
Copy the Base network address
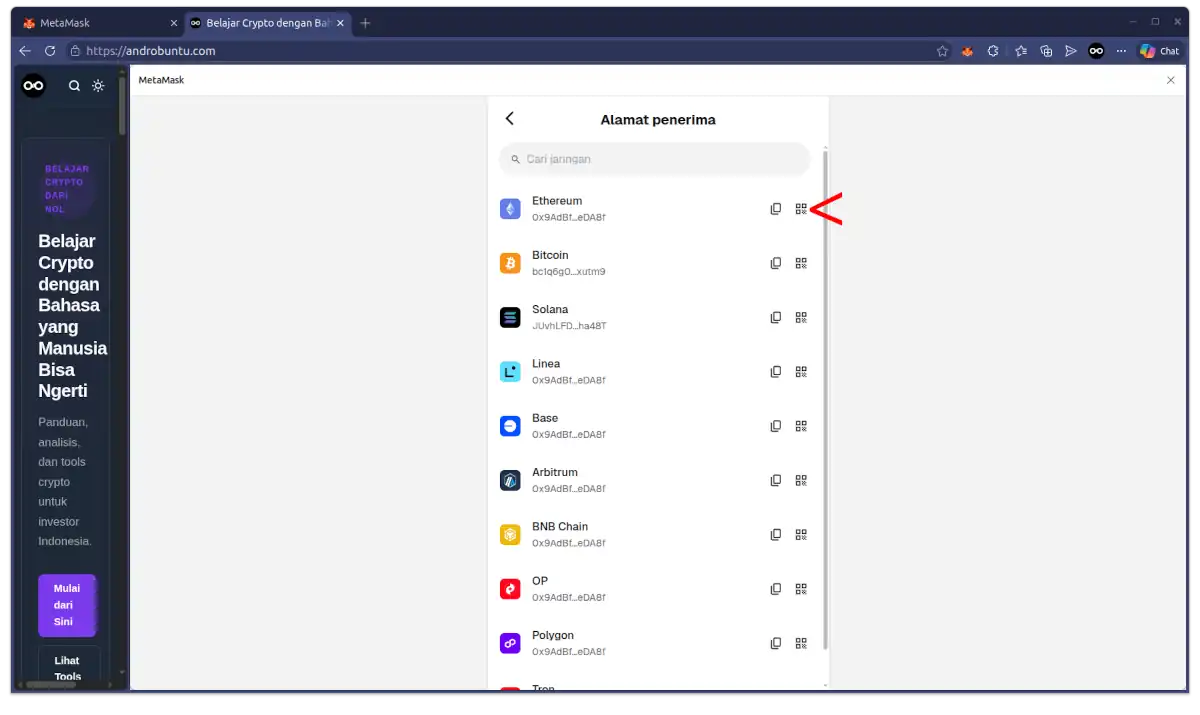pyautogui.click(x=775, y=425)
